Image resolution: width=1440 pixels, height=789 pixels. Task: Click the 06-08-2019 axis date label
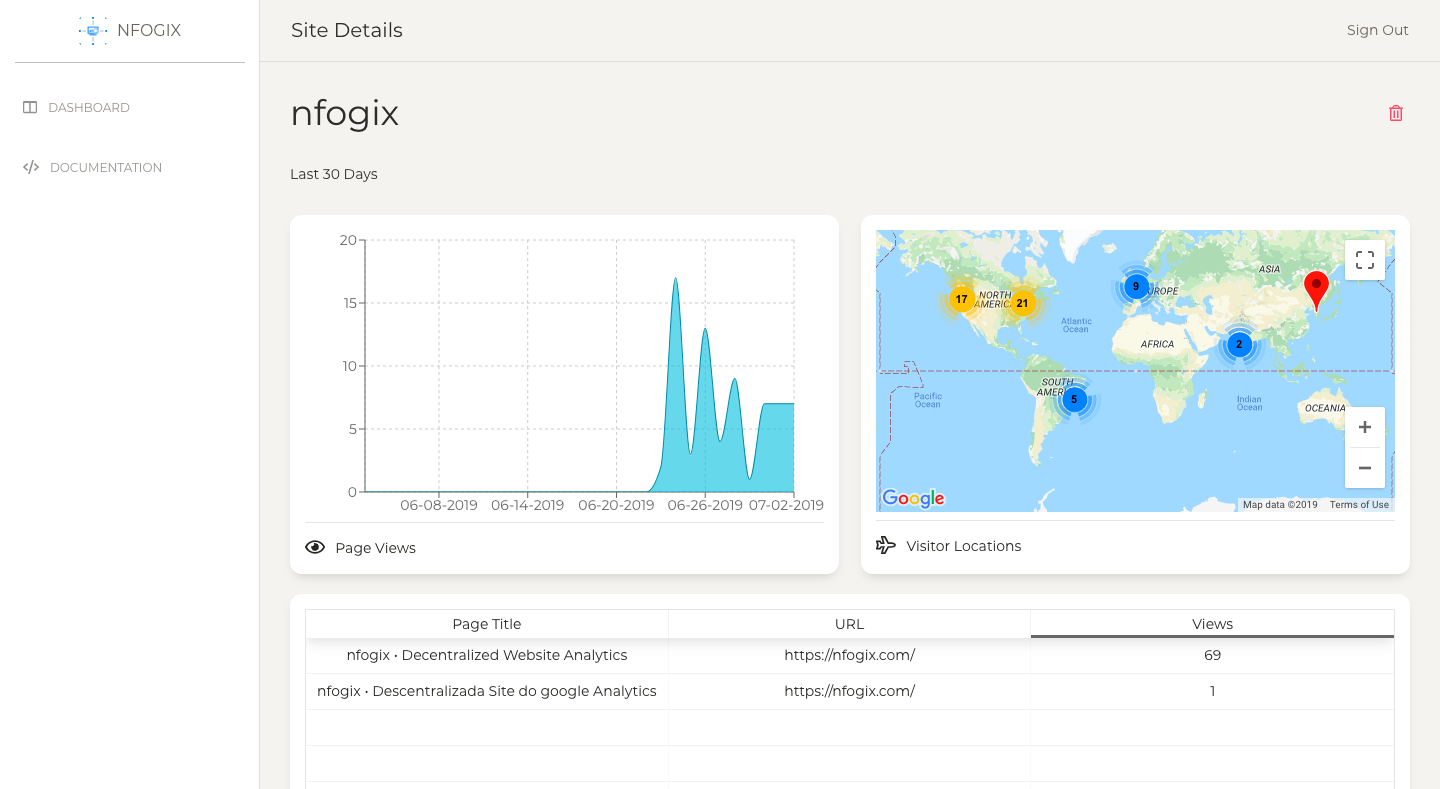click(439, 505)
